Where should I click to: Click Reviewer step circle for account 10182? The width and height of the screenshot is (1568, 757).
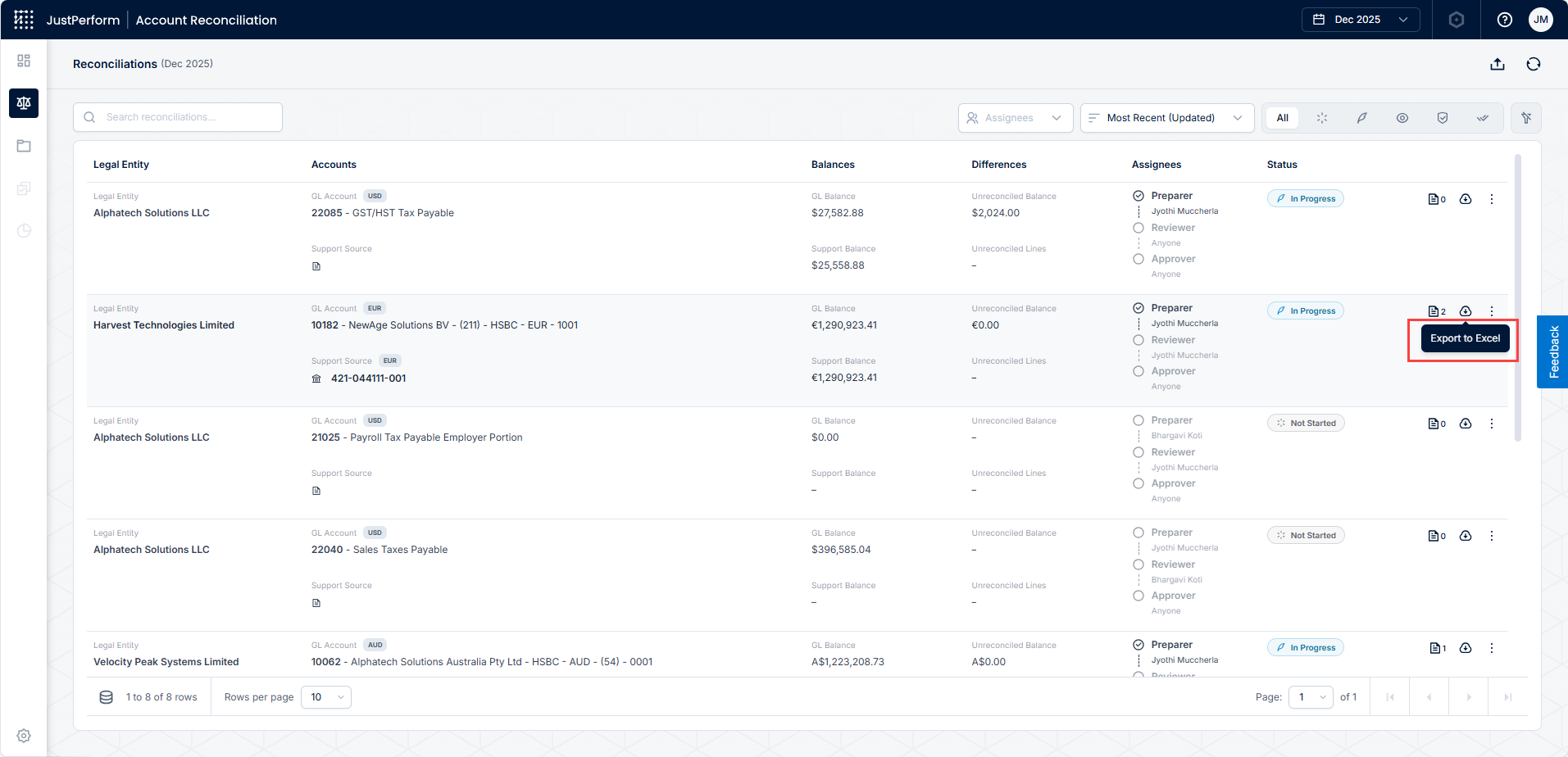point(1139,340)
